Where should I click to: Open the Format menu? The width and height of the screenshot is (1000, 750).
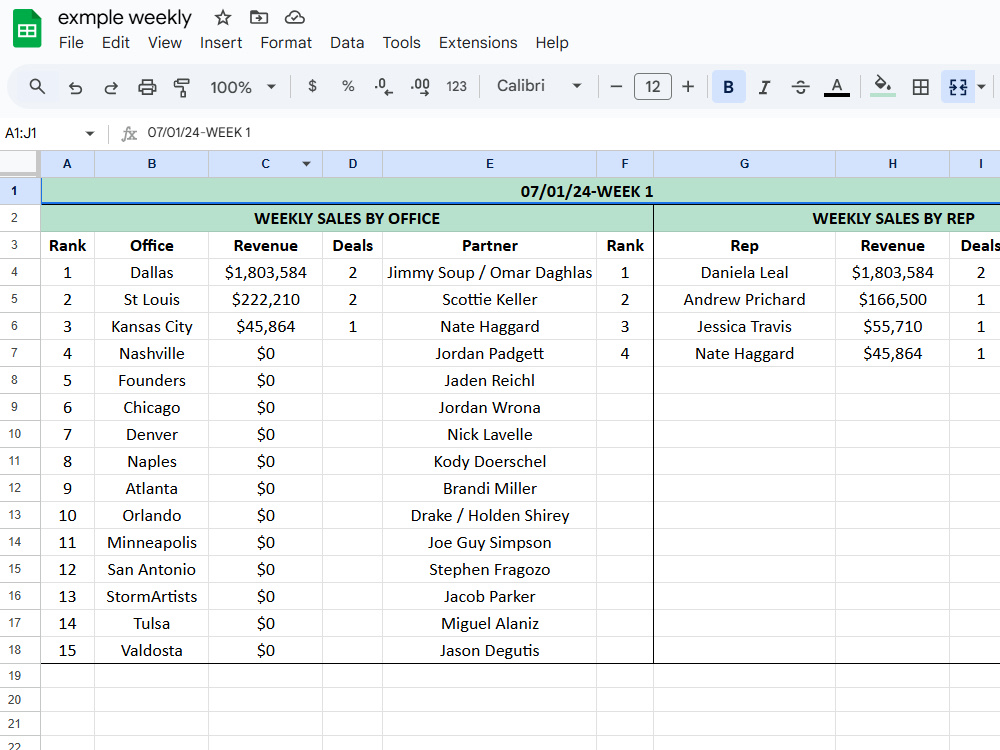(286, 43)
